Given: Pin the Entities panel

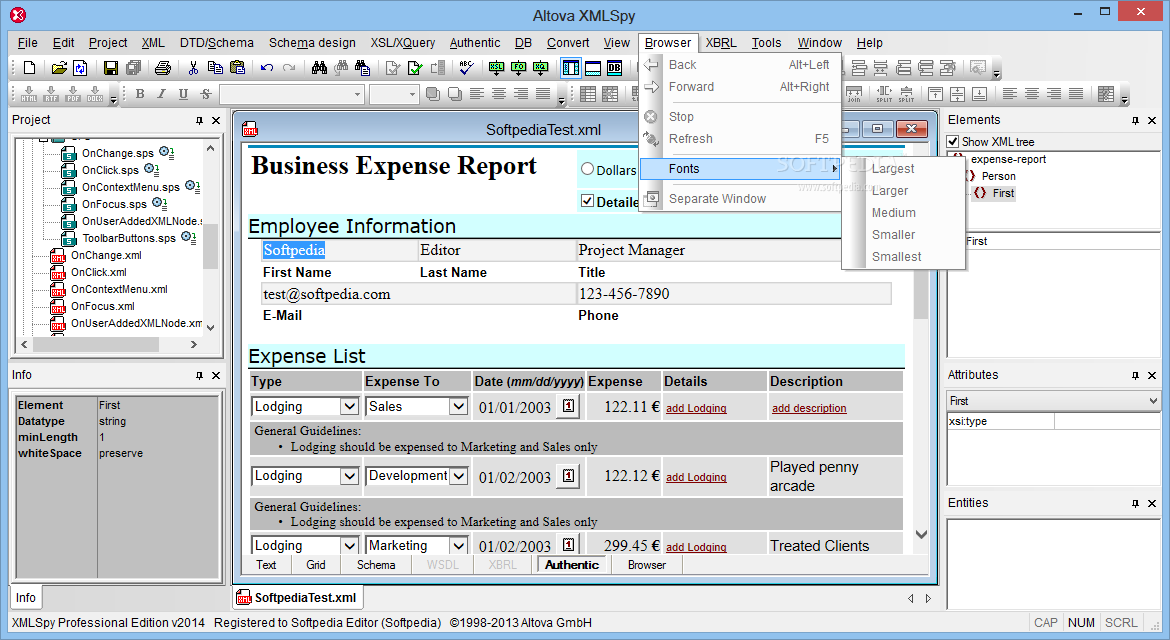Looking at the screenshot, I should [1135, 503].
